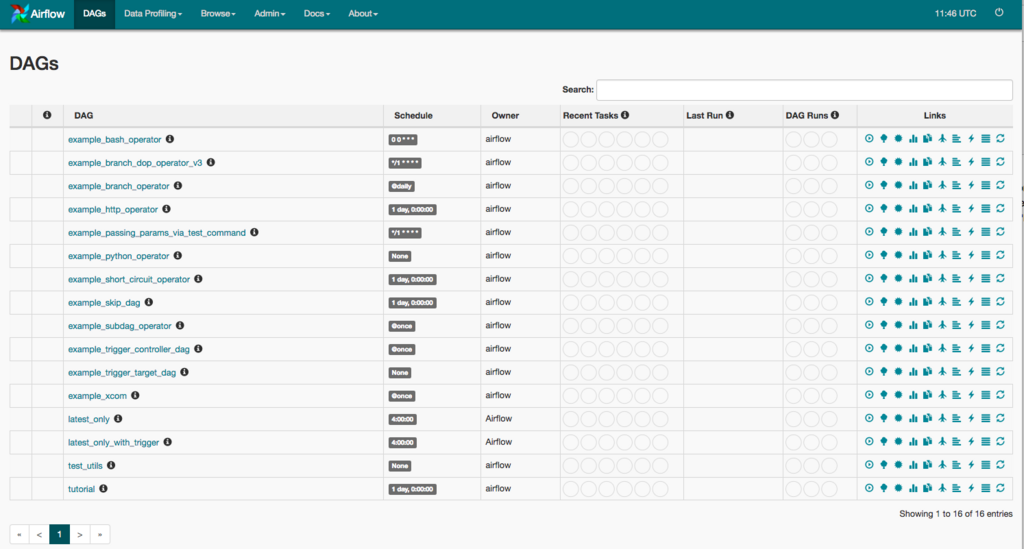Viewport: 1024px width, 549px height.
Task: Open Code View lightning icon for example_skip_dag
Action: pos(971,302)
